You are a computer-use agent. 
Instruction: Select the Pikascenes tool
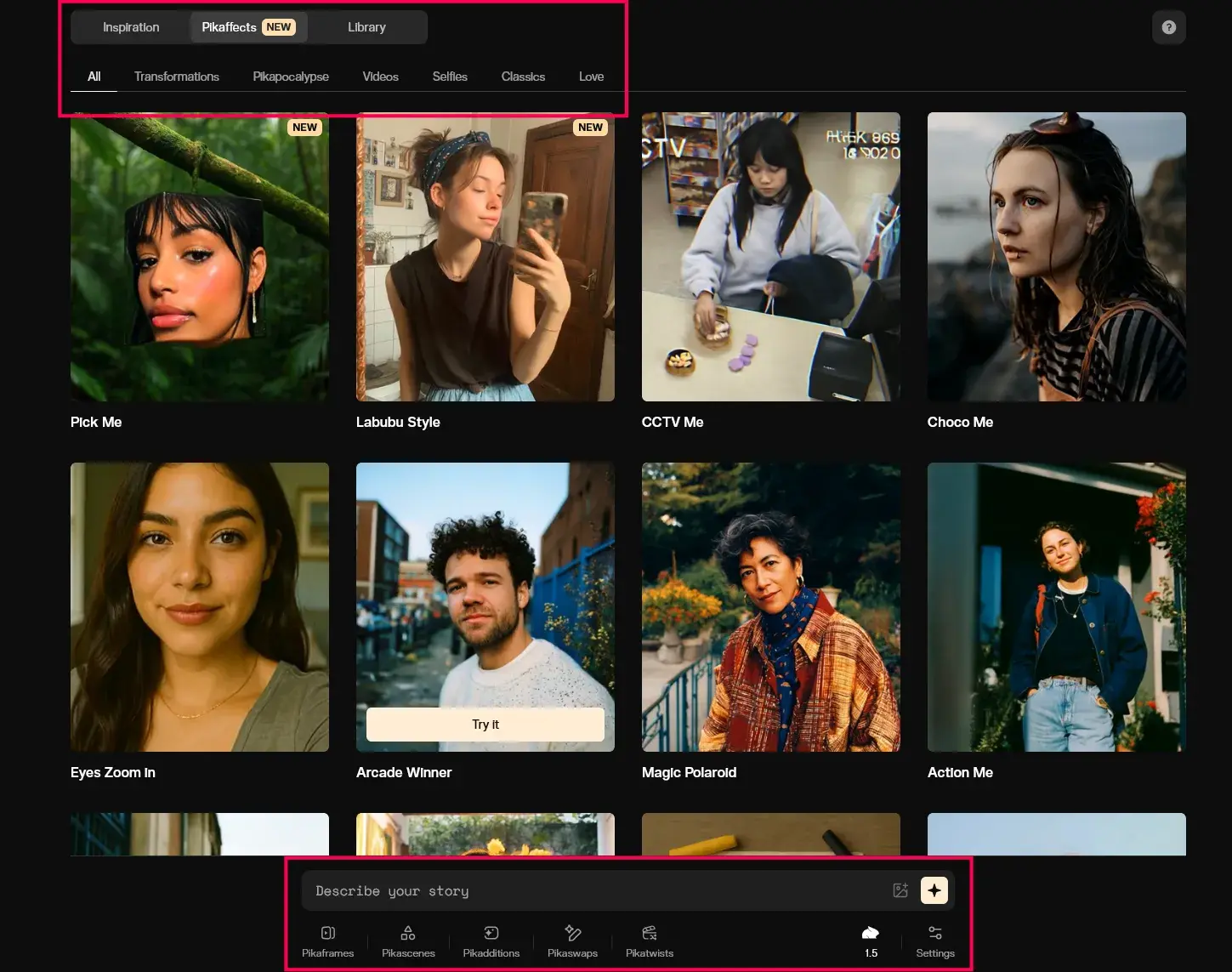point(408,941)
